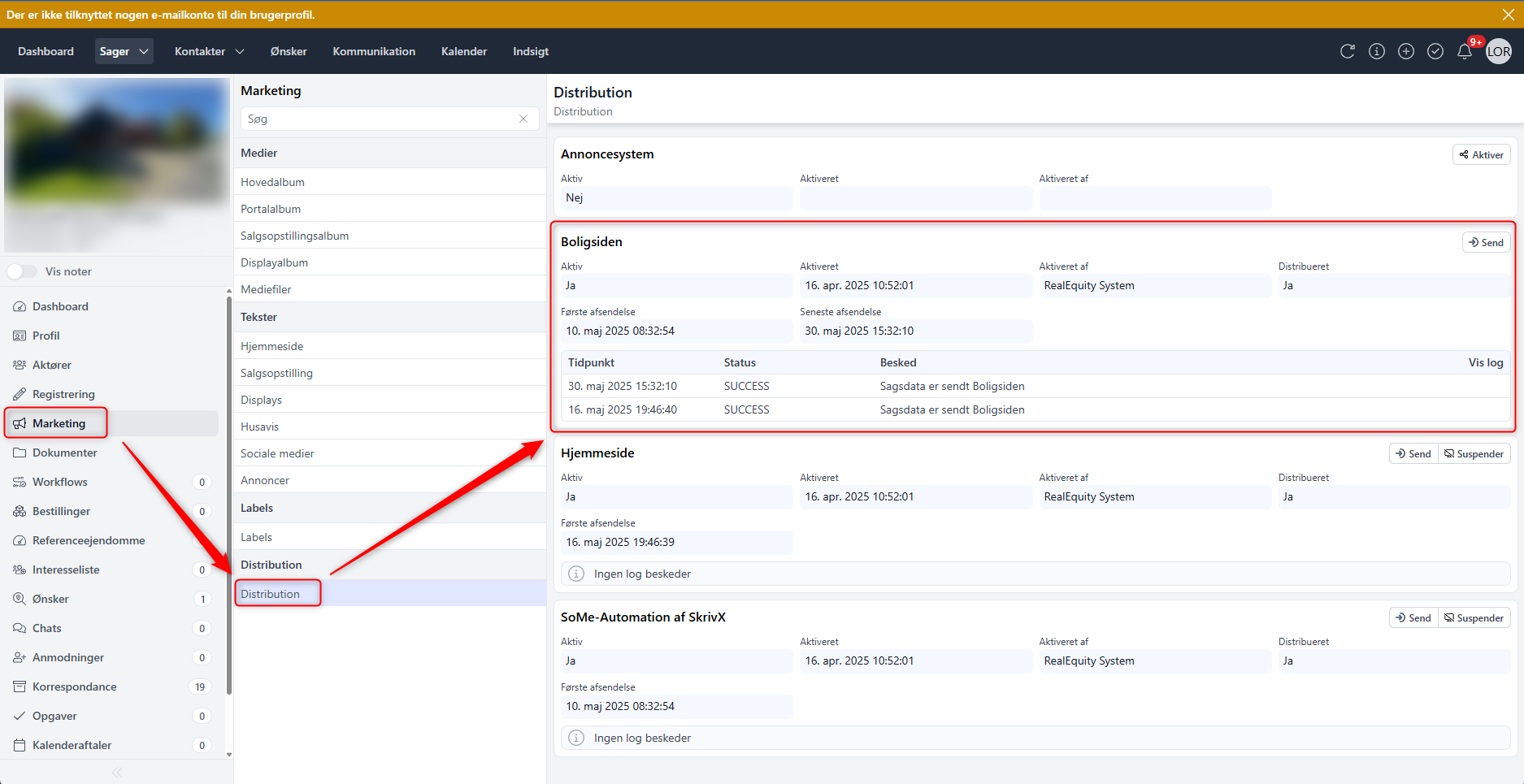Screen dimensions: 1524x784
Task: Dismiss the orange e-mail warning banner
Action: [1508, 15]
